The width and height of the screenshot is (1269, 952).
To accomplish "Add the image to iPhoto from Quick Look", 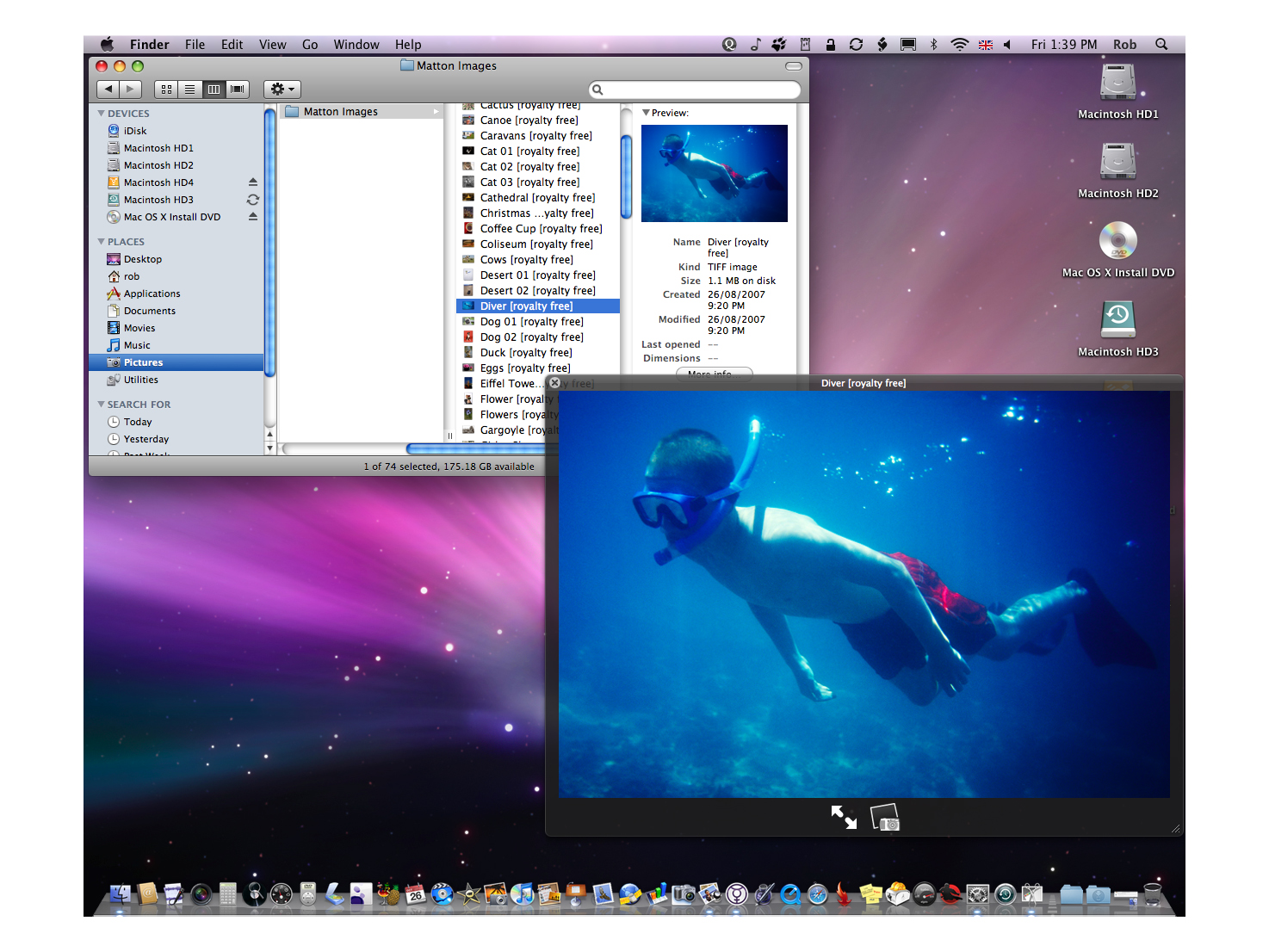I will pos(885,817).
